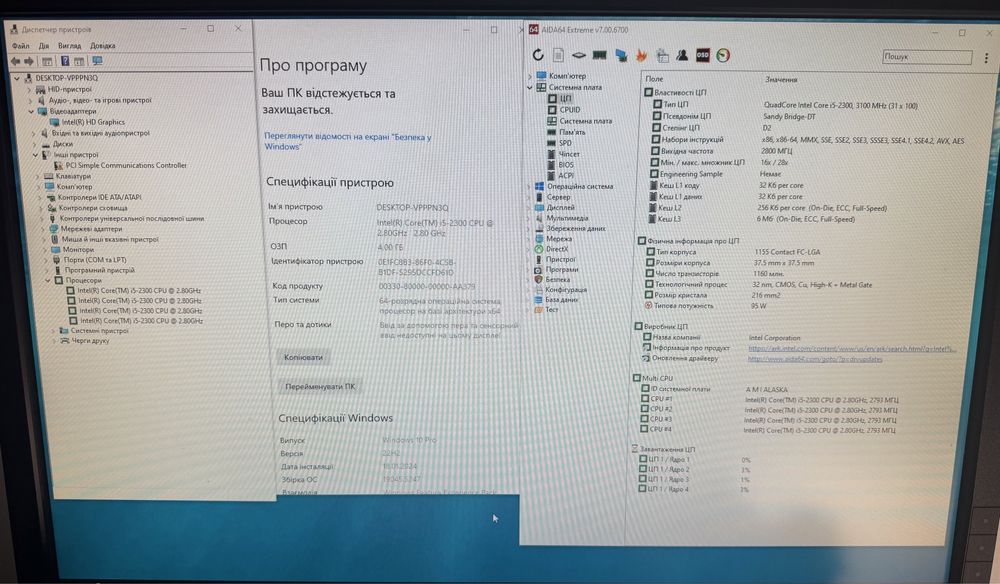Image resolution: width=1000 pixels, height=584 pixels.
Task: Click the AIDA64 blue computer toolbar icon
Action: 621,56
